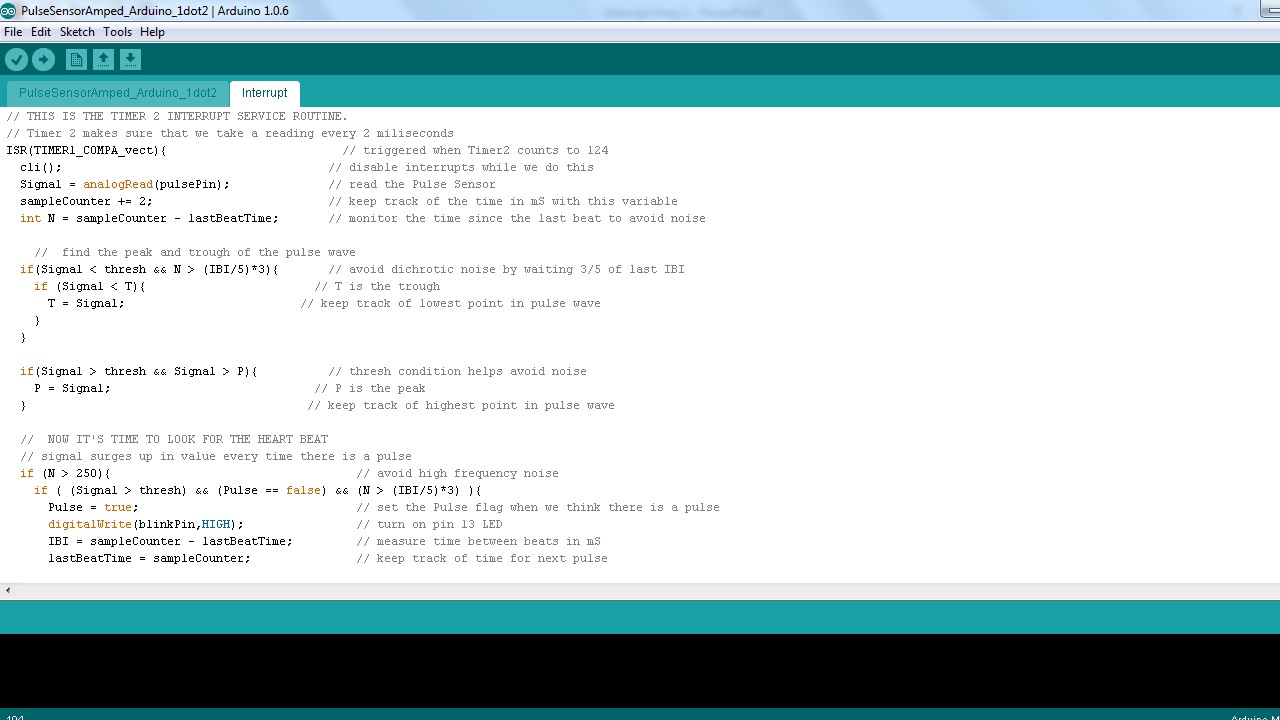Click the left horizontal scrollbar arrow
The width and height of the screenshot is (1280, 720).
point(7,590)
